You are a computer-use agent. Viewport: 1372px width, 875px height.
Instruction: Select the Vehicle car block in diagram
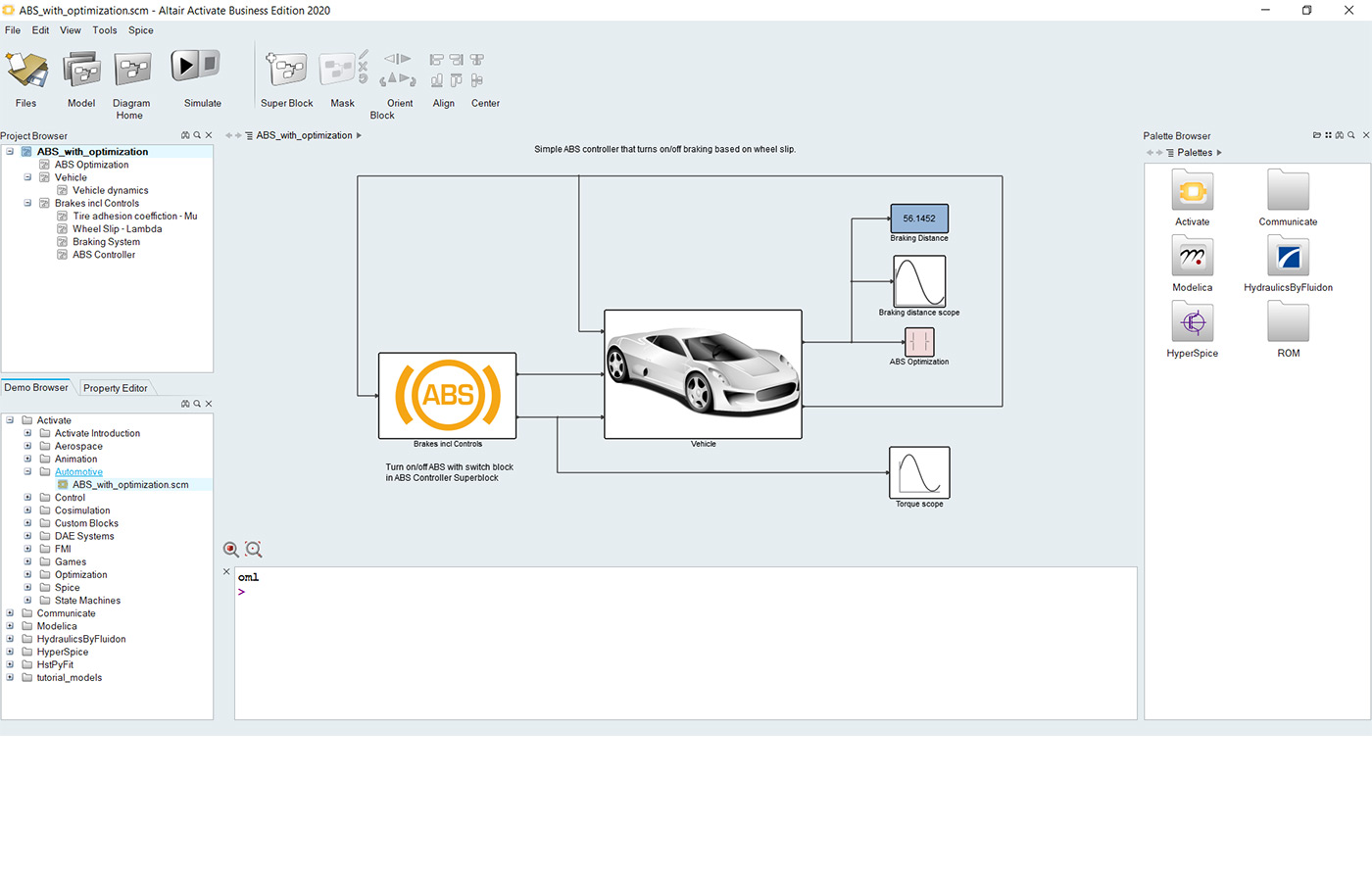coord(703,374)
